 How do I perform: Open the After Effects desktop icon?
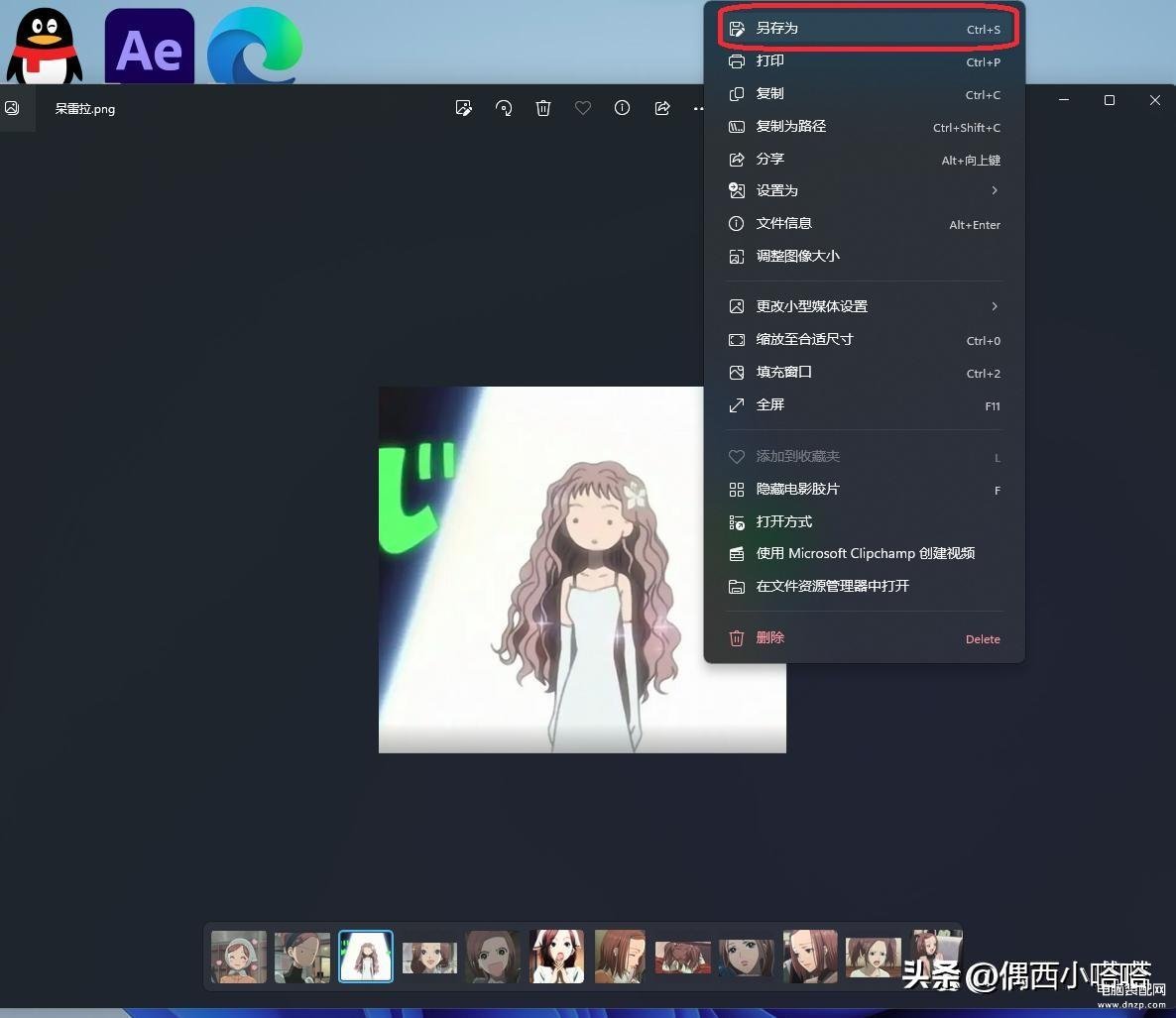coord(150,46)
